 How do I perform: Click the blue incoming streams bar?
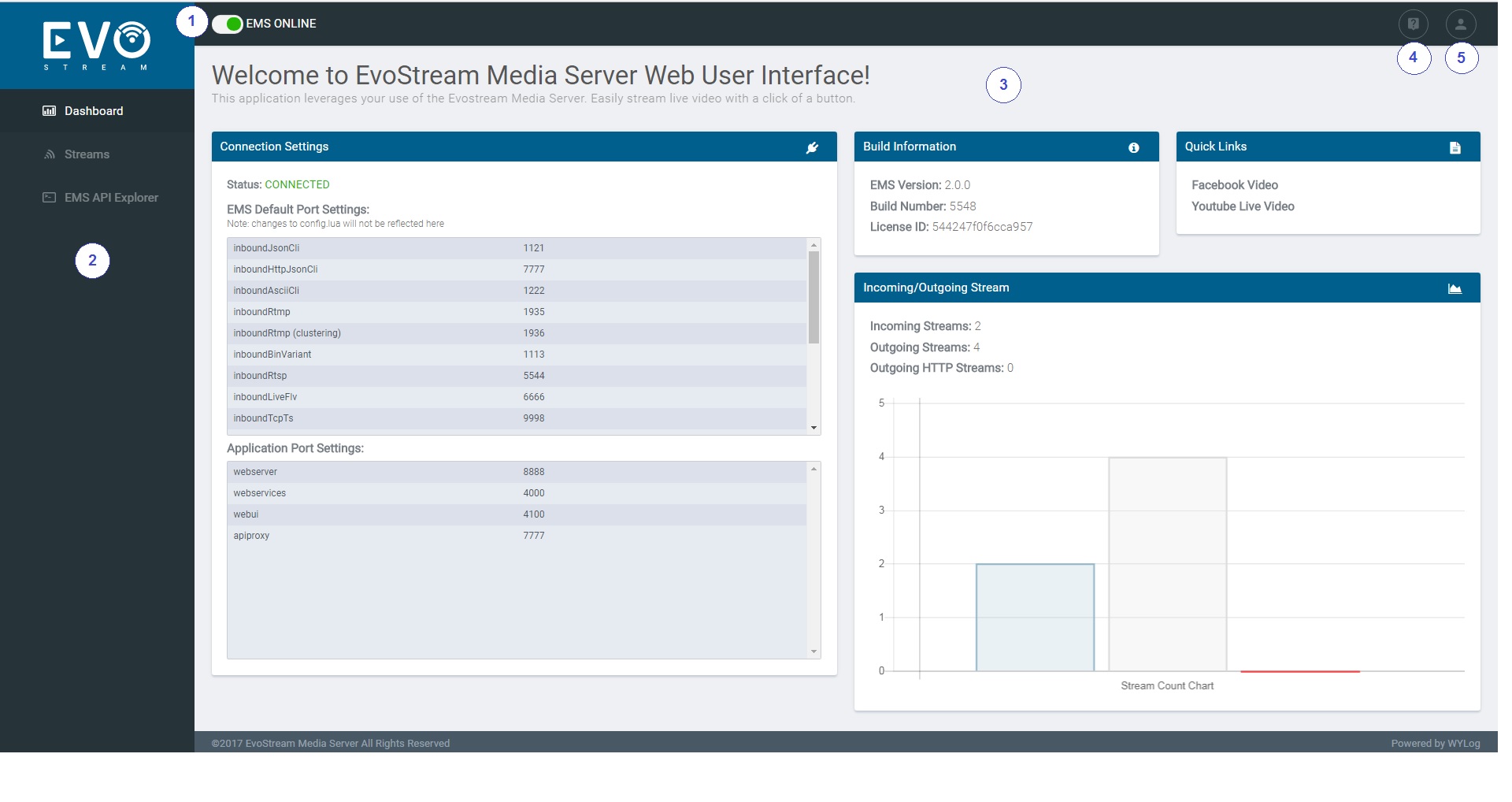pos(1035,618)
